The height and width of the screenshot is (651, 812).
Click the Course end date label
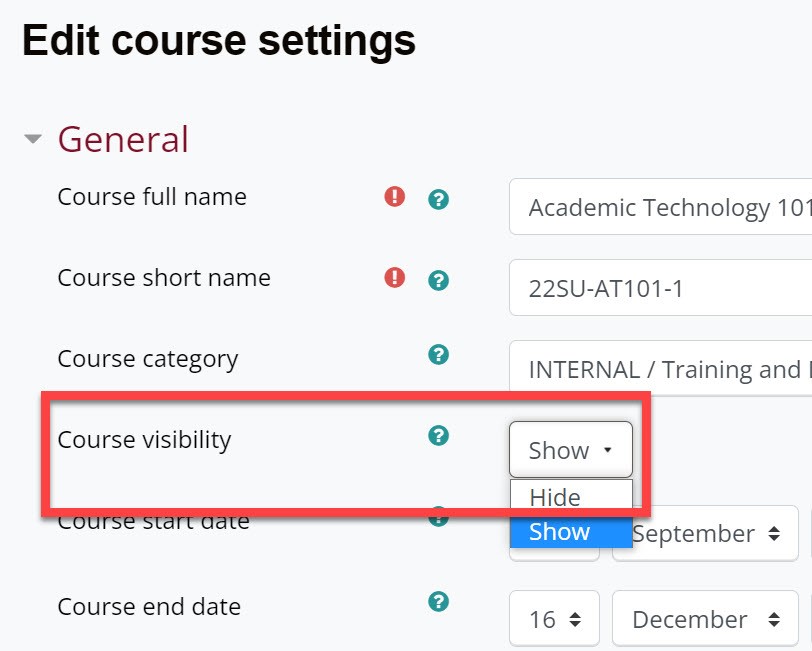(x=149, y=606)
